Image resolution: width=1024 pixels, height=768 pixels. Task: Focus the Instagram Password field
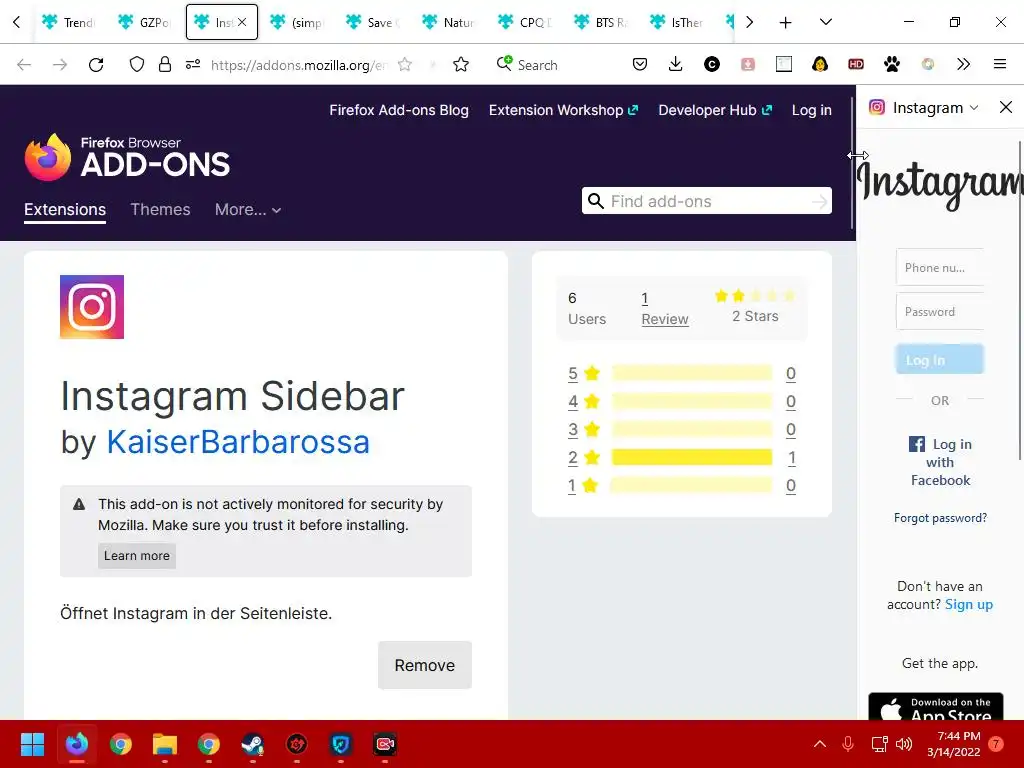940,312
